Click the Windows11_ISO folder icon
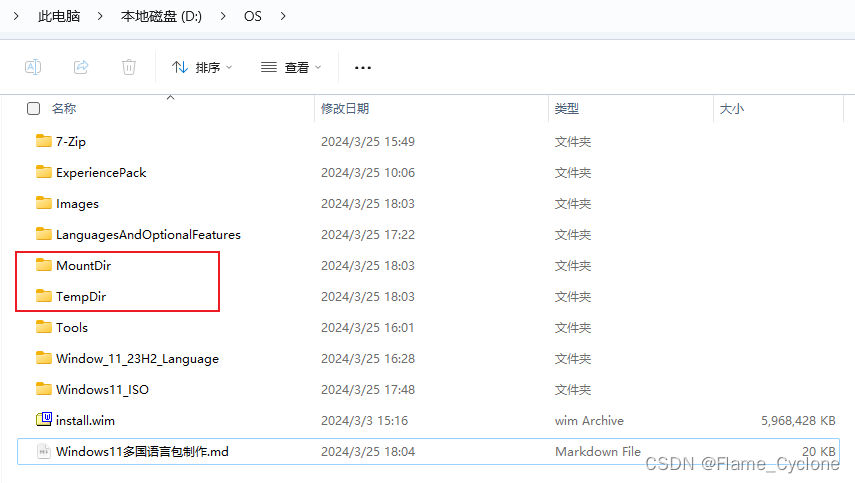Screen dimensions: 855x483 click(44, 389)
